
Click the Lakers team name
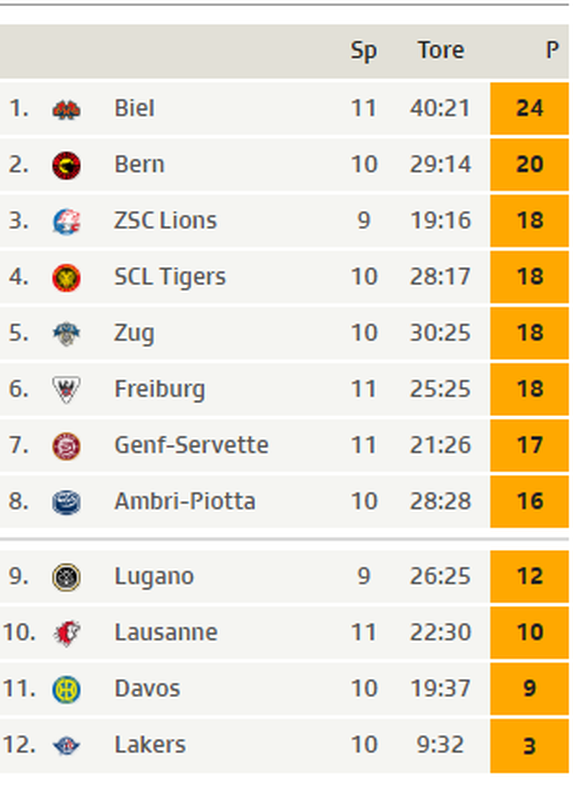pos(150,745)
